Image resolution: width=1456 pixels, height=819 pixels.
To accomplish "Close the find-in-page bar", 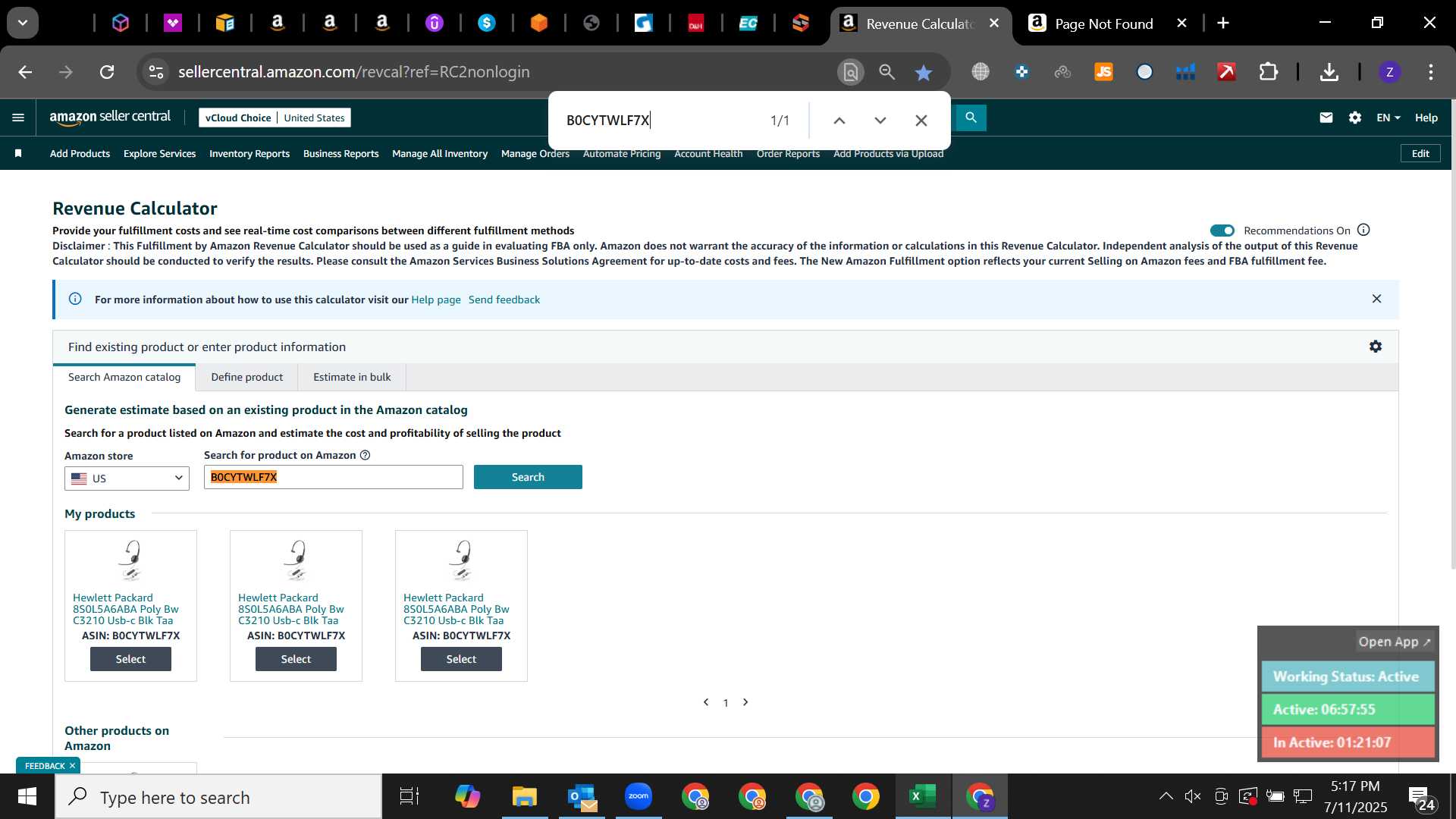I will (921, 121).
